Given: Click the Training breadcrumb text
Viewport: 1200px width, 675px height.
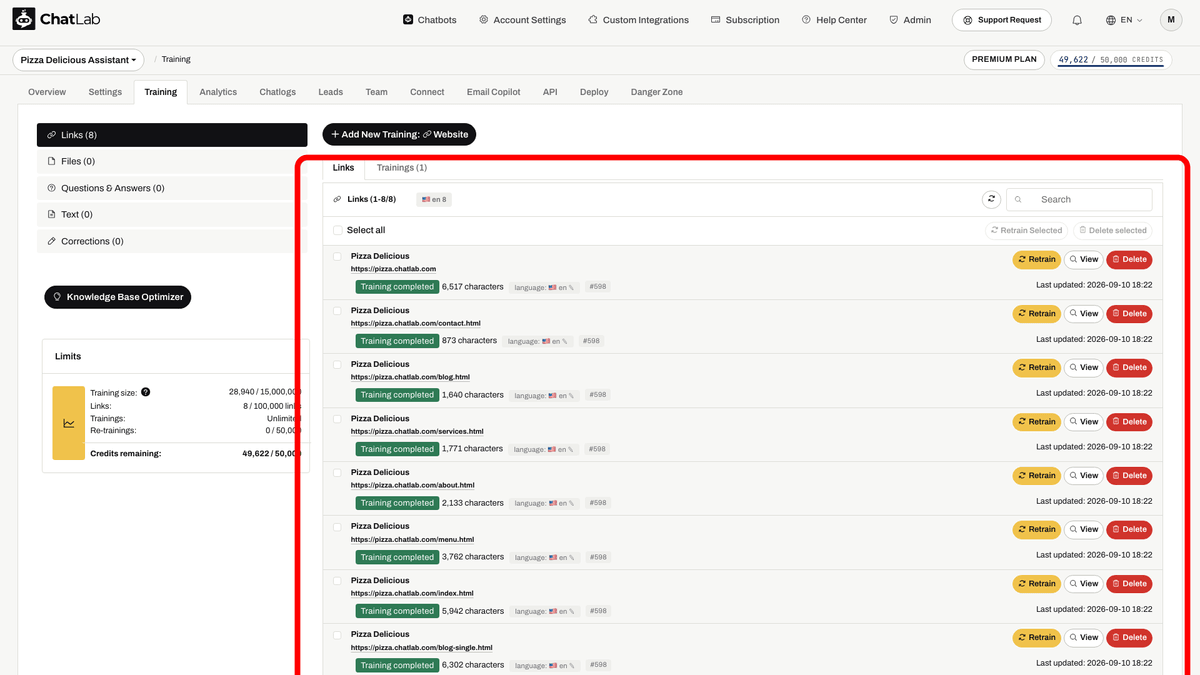Looking at the screenshot, I should click(x=176, y=60).
